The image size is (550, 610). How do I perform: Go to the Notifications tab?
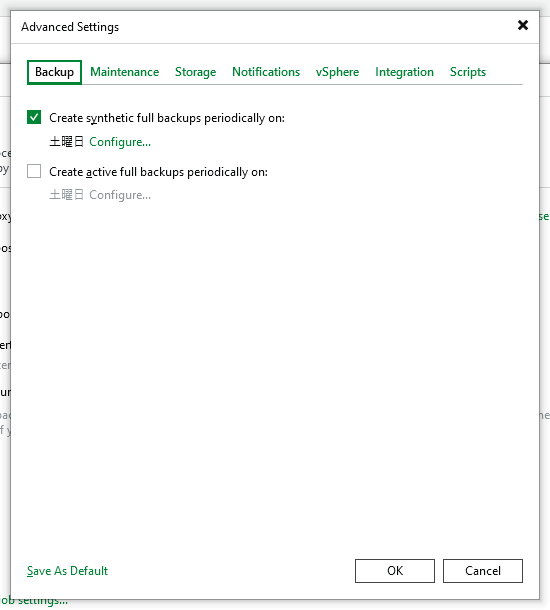pos(266,72)
